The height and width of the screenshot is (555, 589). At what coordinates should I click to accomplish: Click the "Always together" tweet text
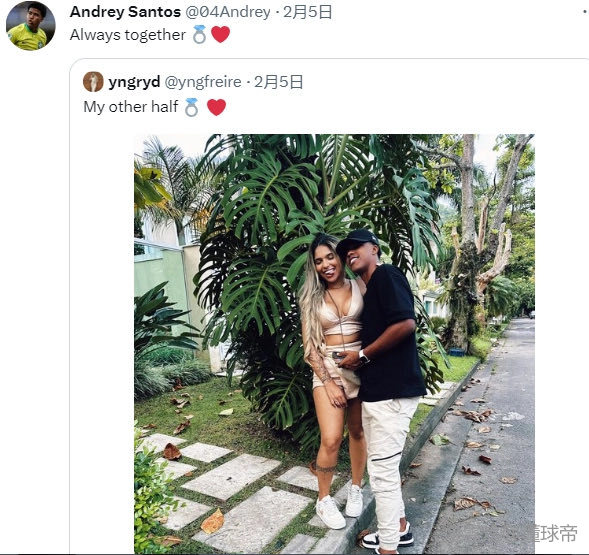pyautogui.click(x=128, y=35)
